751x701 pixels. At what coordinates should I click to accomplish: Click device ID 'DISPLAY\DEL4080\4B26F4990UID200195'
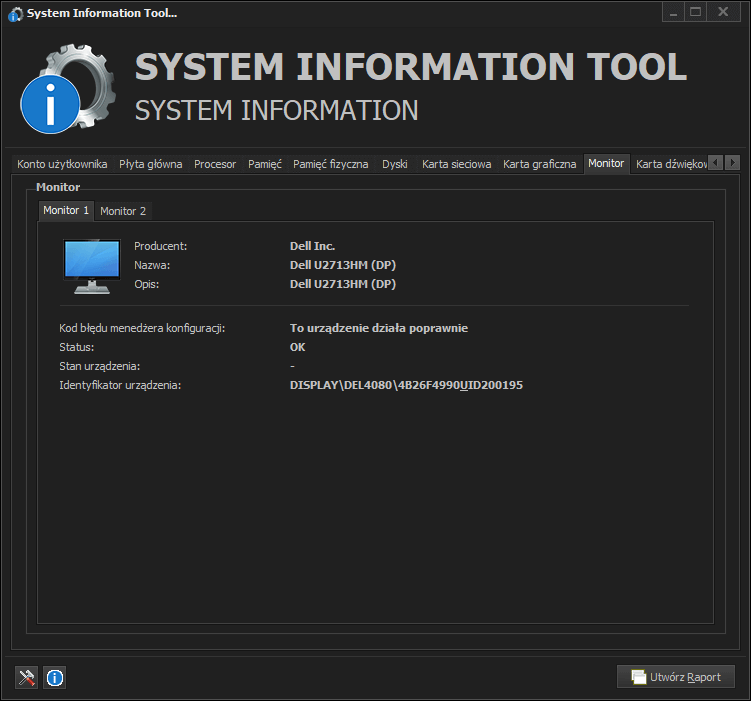point(406,385)
